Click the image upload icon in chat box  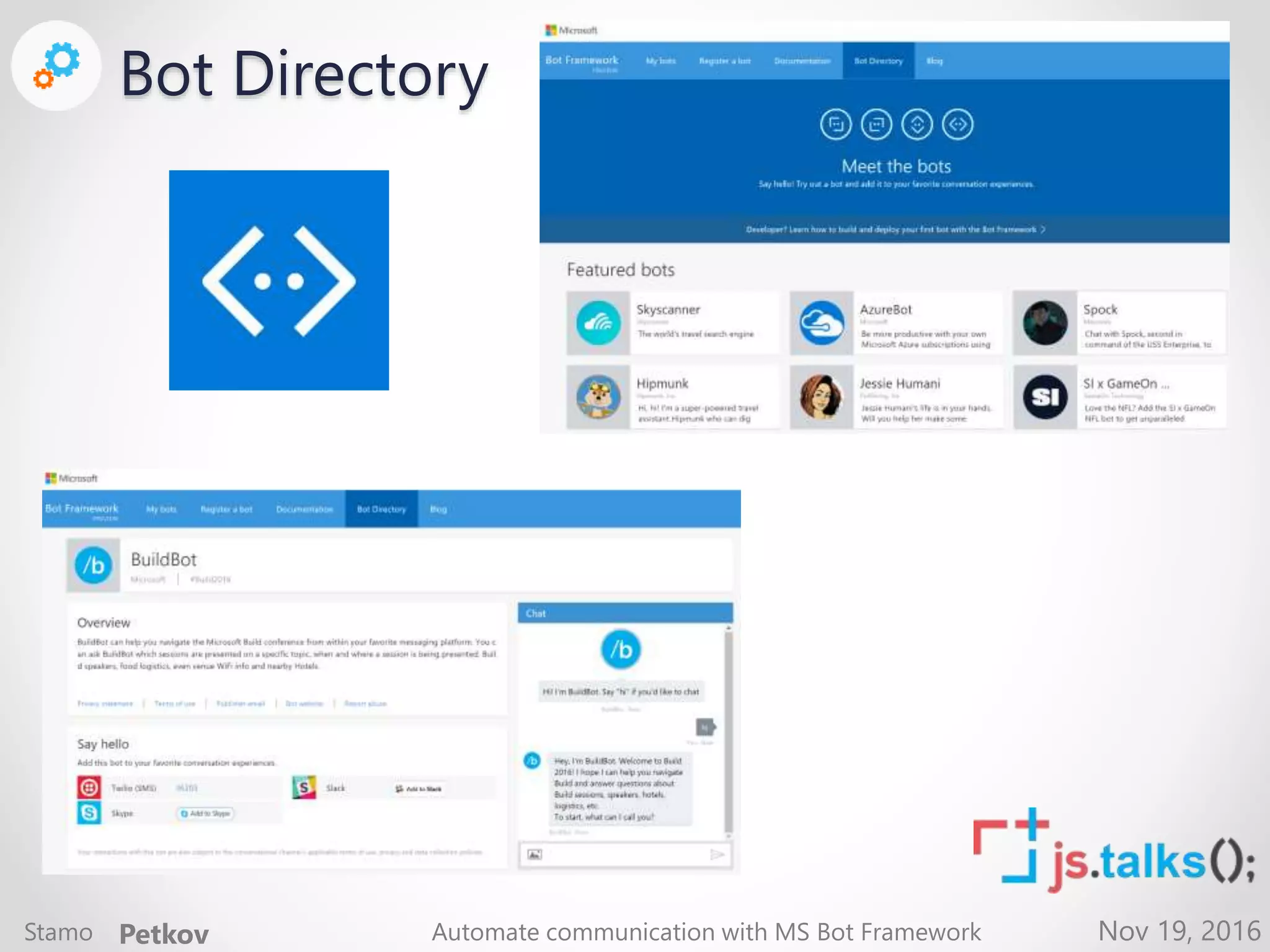click(535, 855)
